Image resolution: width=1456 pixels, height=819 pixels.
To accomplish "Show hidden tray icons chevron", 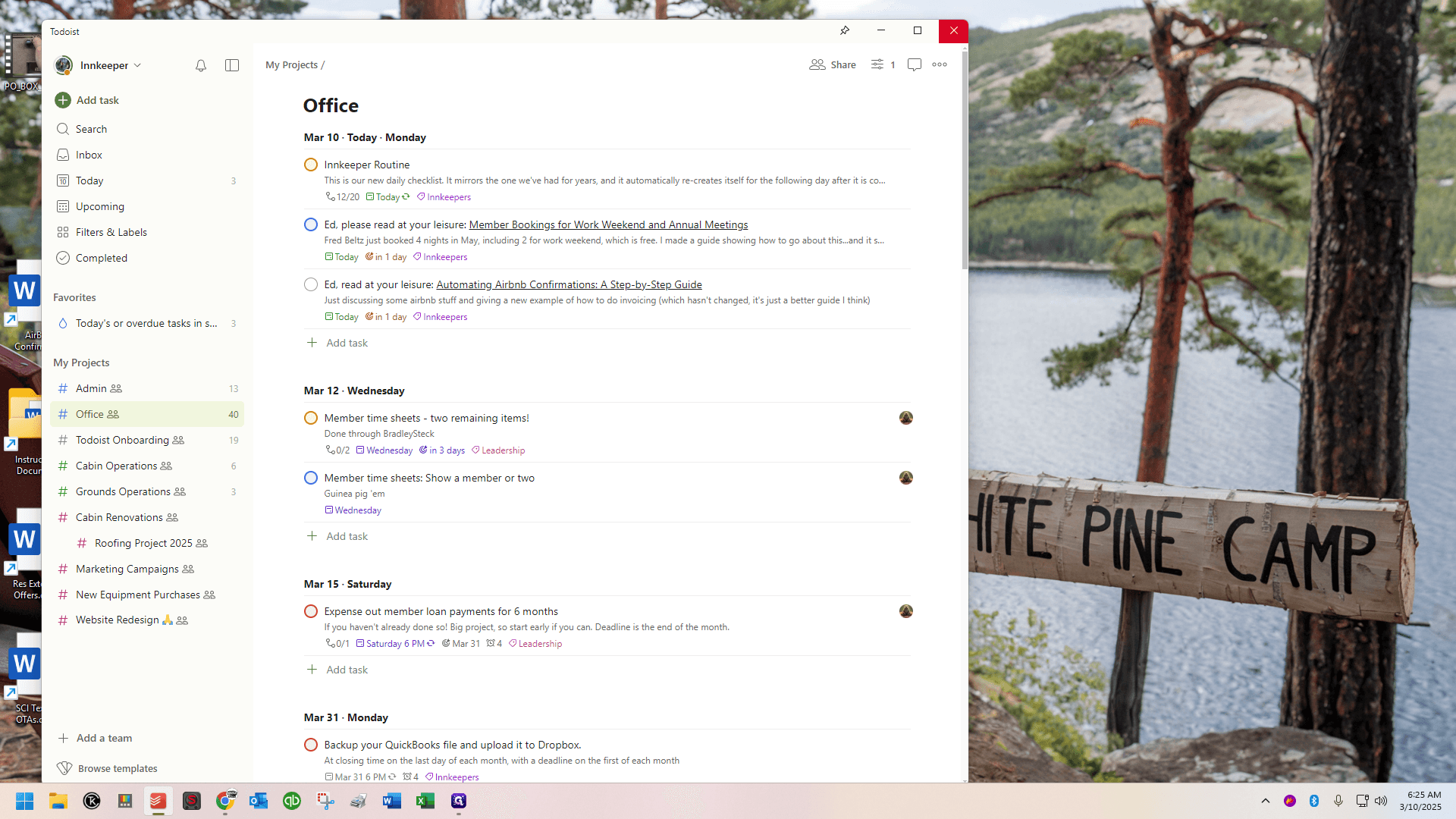I will [x=1266, y=801].
